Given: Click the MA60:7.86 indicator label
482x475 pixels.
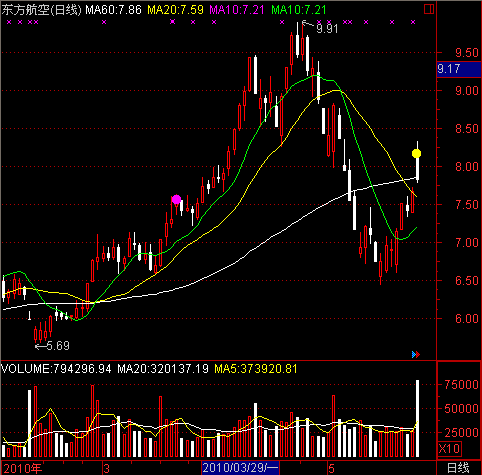Looking at the screenshot, I should 114,10.
